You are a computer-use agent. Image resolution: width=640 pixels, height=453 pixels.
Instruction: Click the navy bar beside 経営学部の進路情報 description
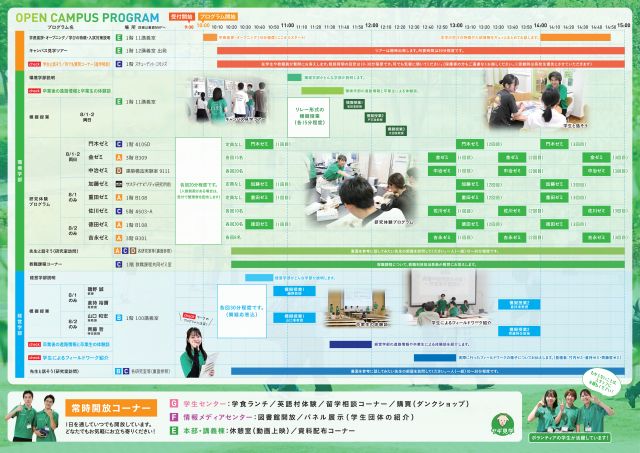point(351,344)
